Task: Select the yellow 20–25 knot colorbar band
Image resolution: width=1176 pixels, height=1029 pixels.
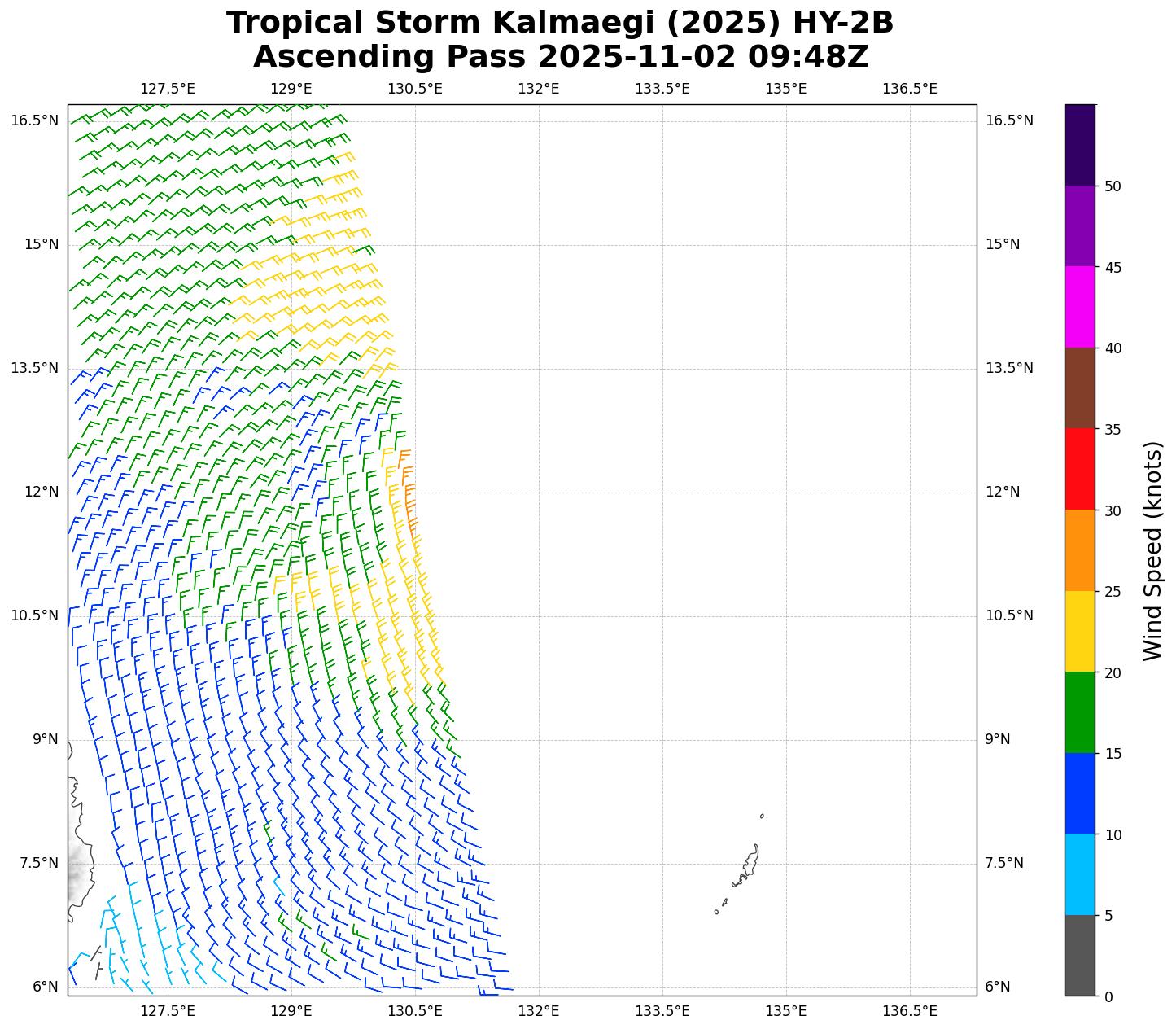Action: (1080, 631)
